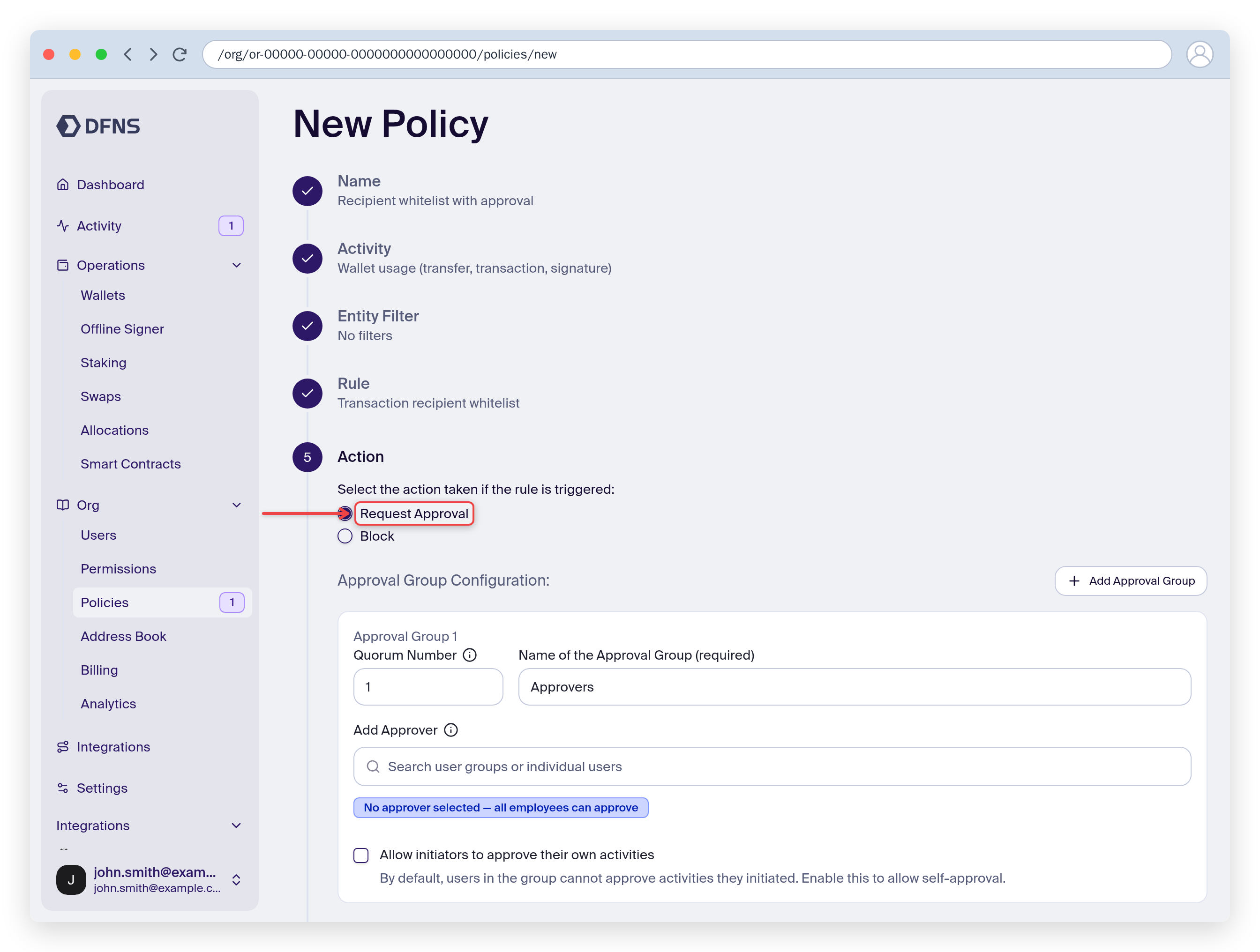
Task: Click the Integrations icon above Settings
Action: (63, 747)
